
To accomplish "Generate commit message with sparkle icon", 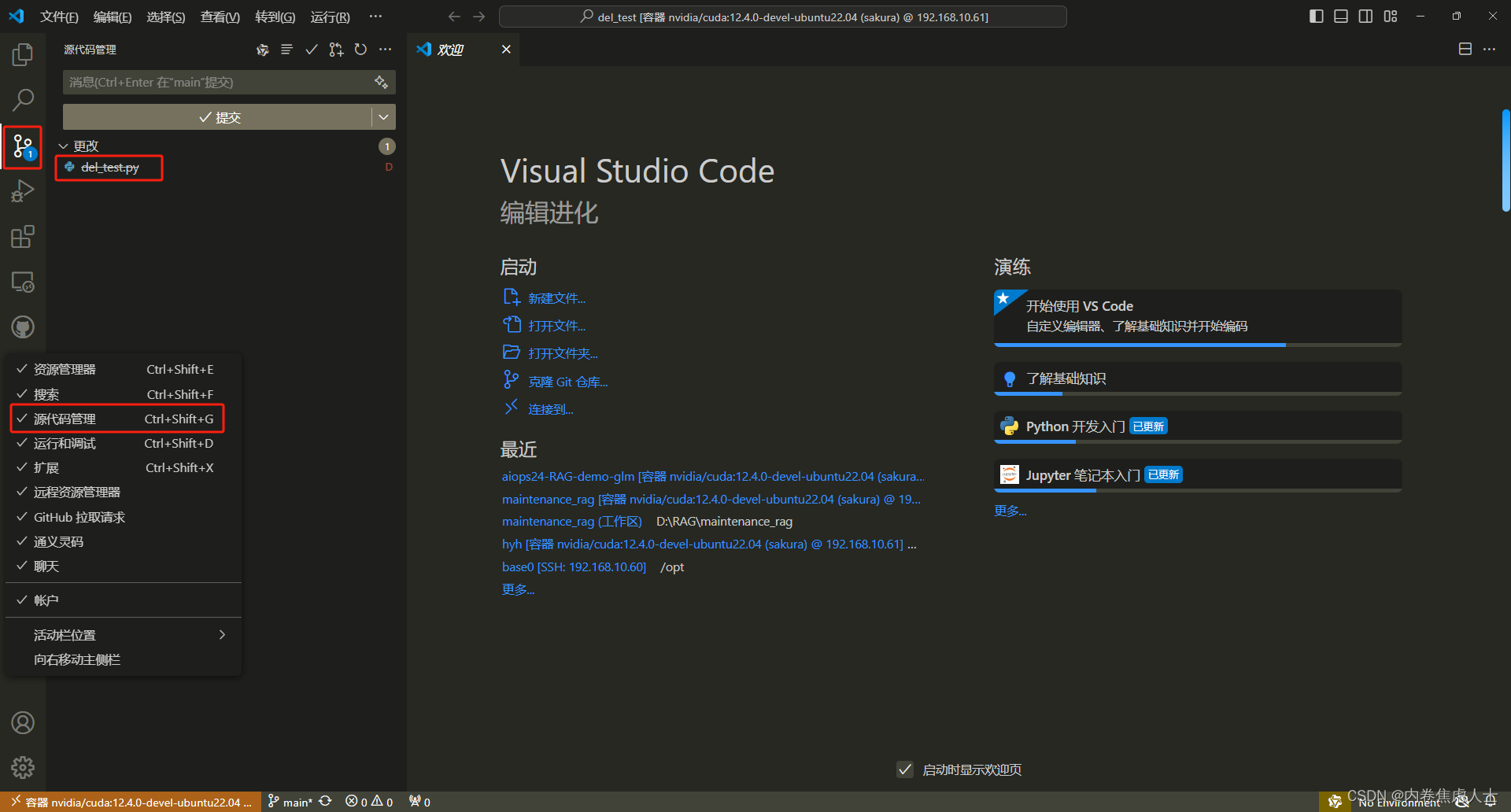I will [x=381, y=82].
